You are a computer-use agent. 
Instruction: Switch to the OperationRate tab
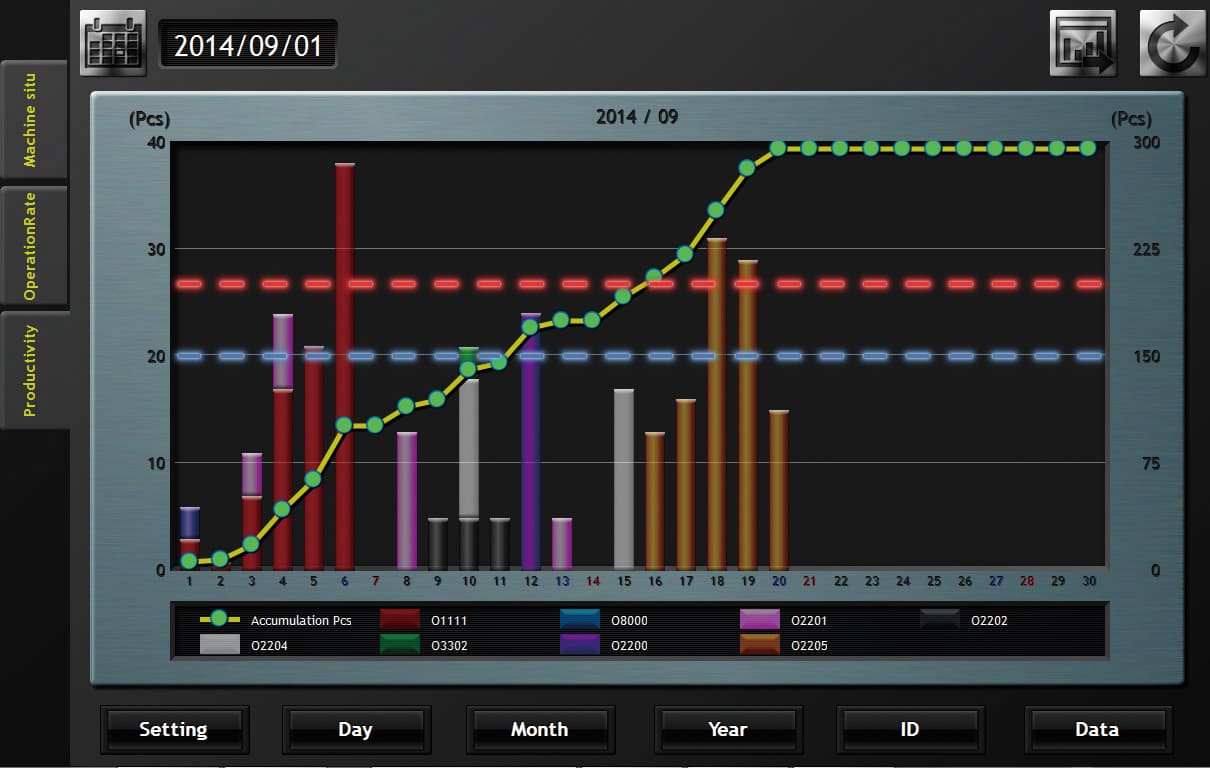click(x=33, y=245)
